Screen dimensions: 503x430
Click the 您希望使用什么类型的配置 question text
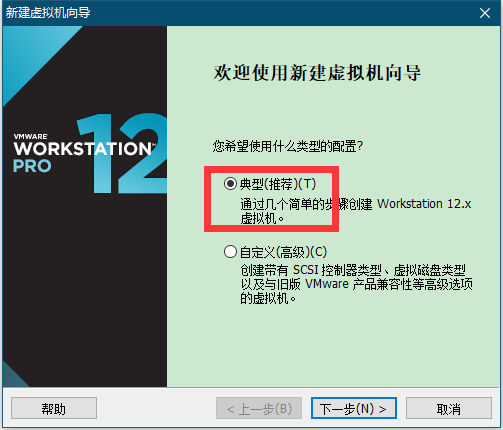click(288, 146)
